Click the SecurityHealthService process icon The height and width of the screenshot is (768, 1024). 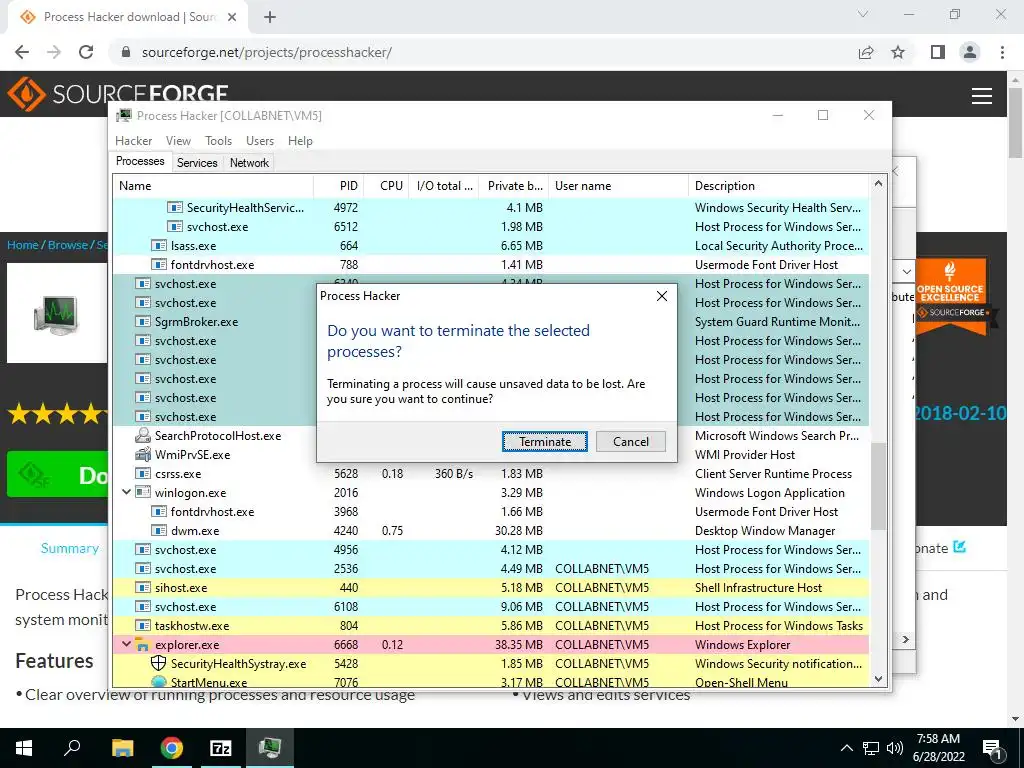pos(174,208)
